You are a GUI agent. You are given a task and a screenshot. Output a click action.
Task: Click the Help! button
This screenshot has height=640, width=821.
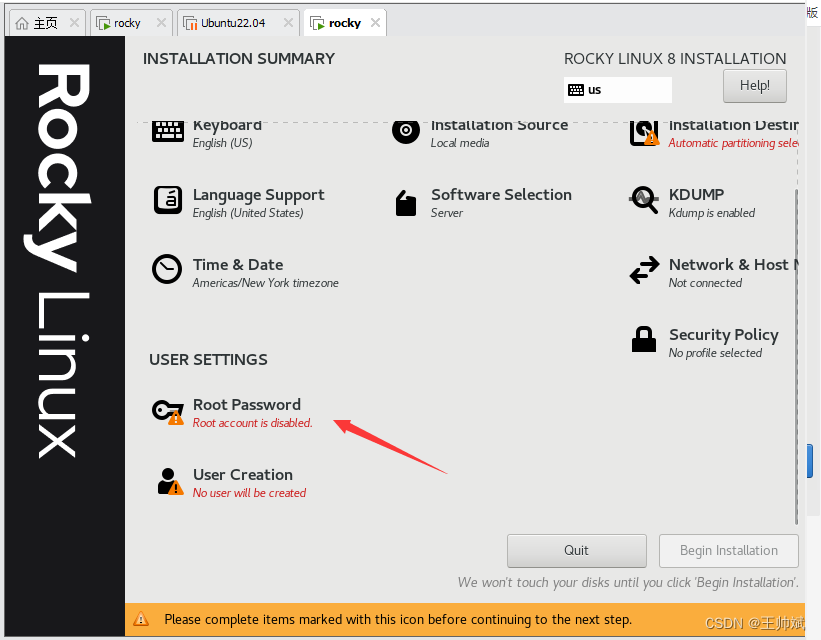[755, 86]
